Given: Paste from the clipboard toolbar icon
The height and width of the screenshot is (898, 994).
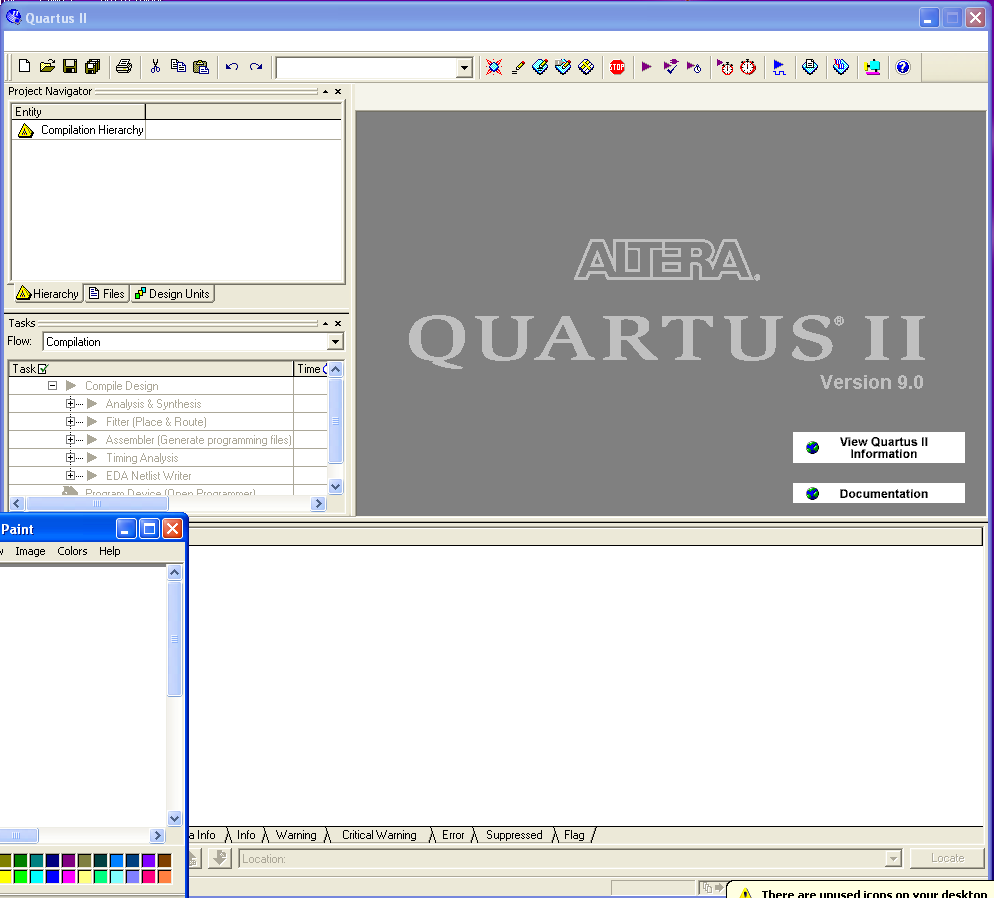Looking at the screenshot, I should (x=201, y=67).
